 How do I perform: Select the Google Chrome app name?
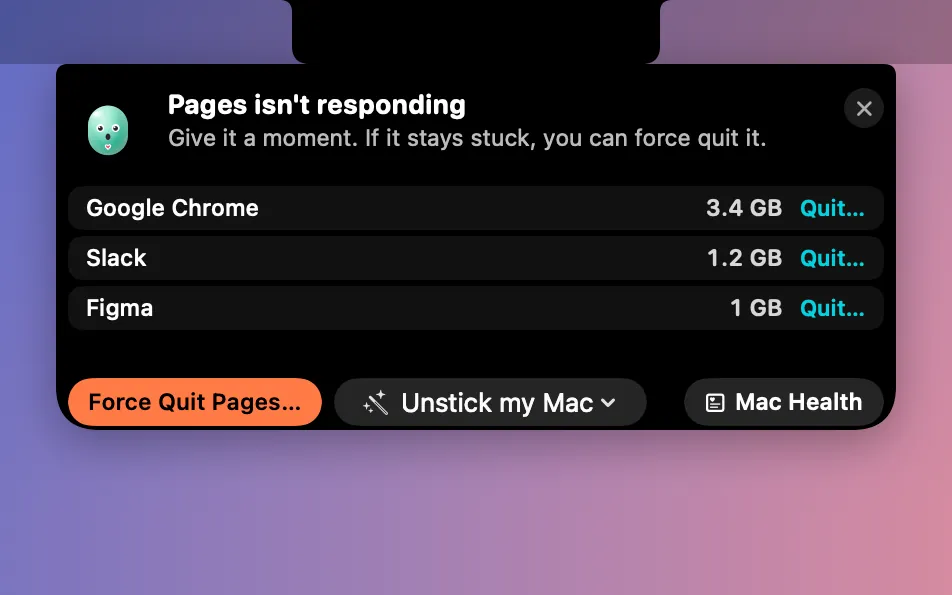(172, 208)
